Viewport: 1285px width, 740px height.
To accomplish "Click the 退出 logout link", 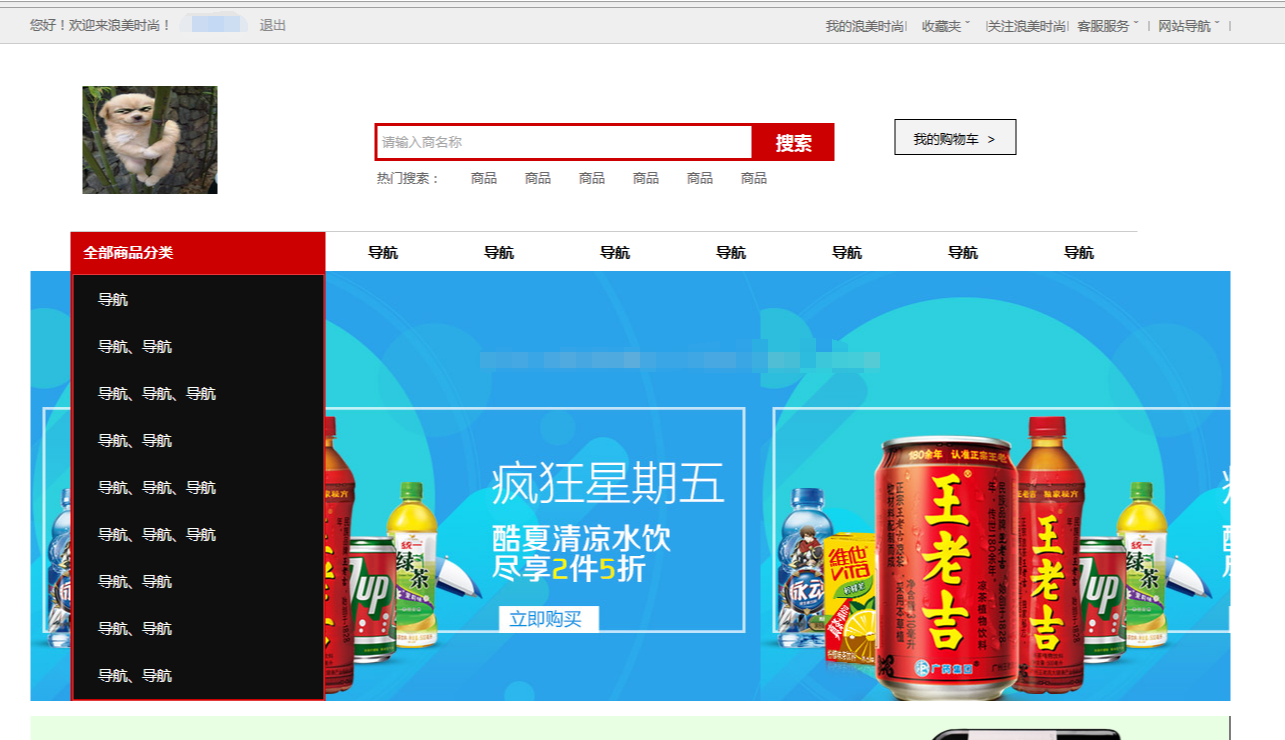I will click(273, 27).
